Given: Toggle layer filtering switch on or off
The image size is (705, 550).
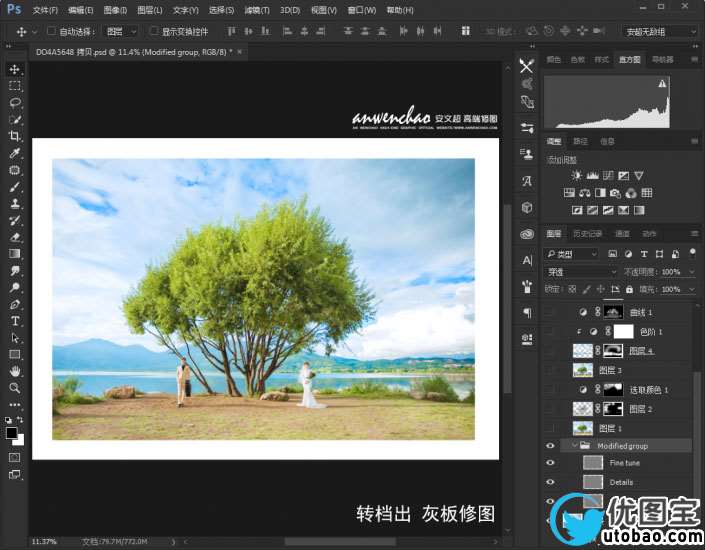Looking at the screenshot, I should coord(692,252).
